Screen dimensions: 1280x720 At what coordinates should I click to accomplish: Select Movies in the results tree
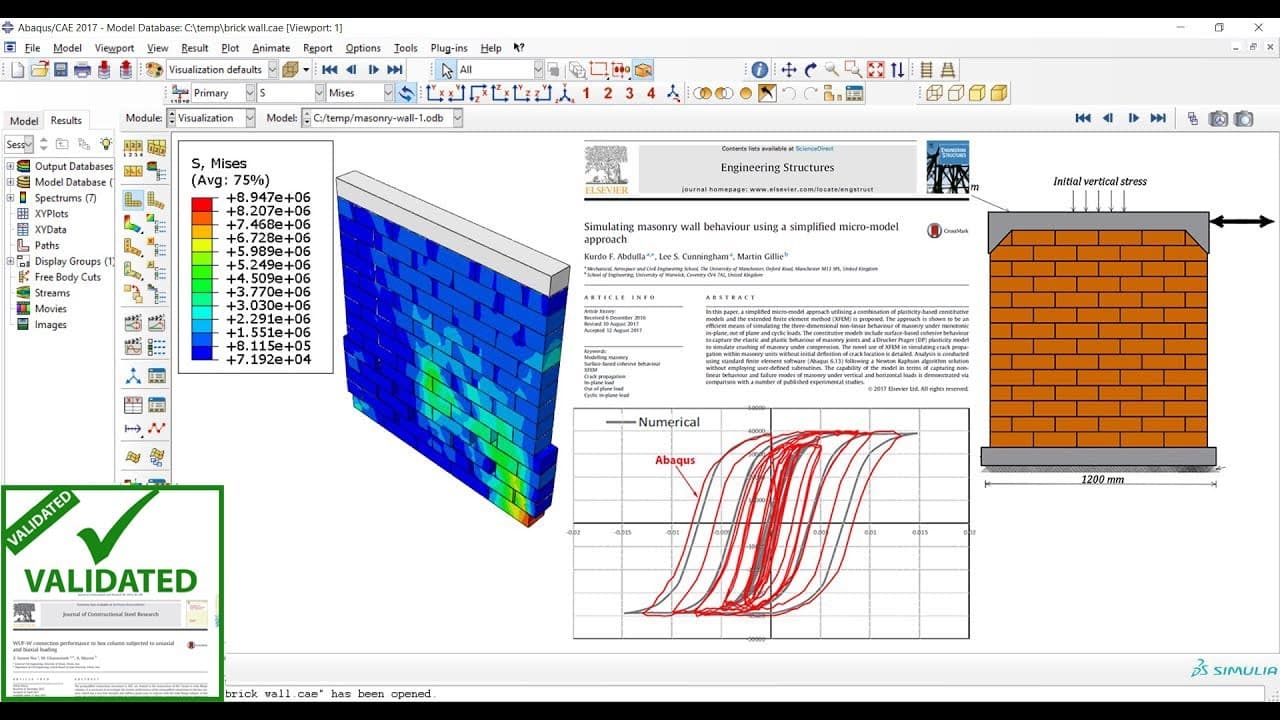(x=51, y=309)
